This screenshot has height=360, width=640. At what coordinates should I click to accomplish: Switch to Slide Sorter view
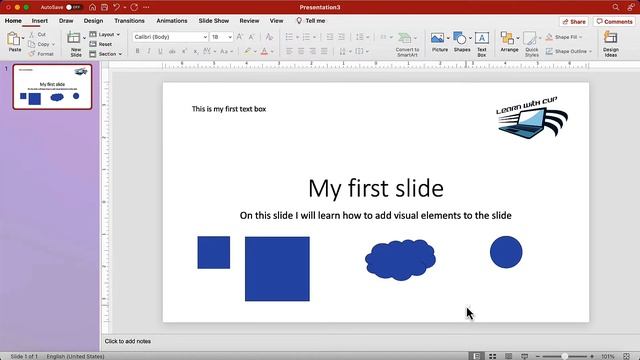pyautogui.click(x=493, y=356)
